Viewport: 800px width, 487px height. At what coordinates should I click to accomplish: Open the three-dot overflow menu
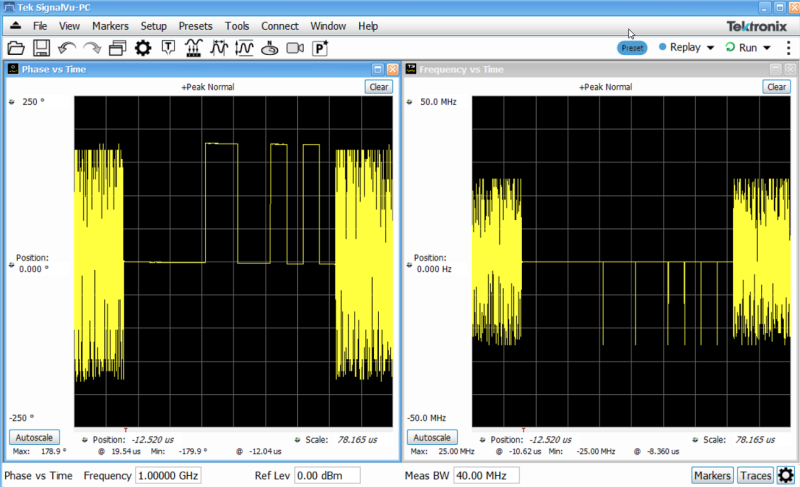tap(789, 47)
